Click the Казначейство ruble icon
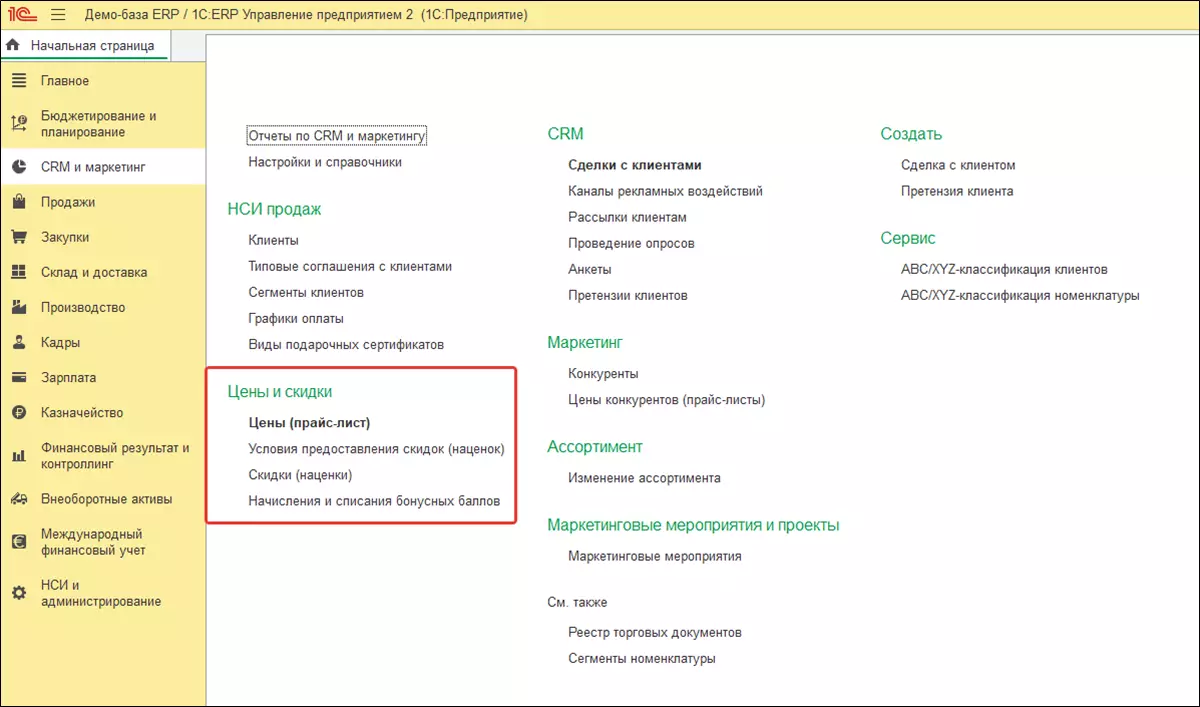The width and height of the screenshot is (1200, 707). point(19,413)
